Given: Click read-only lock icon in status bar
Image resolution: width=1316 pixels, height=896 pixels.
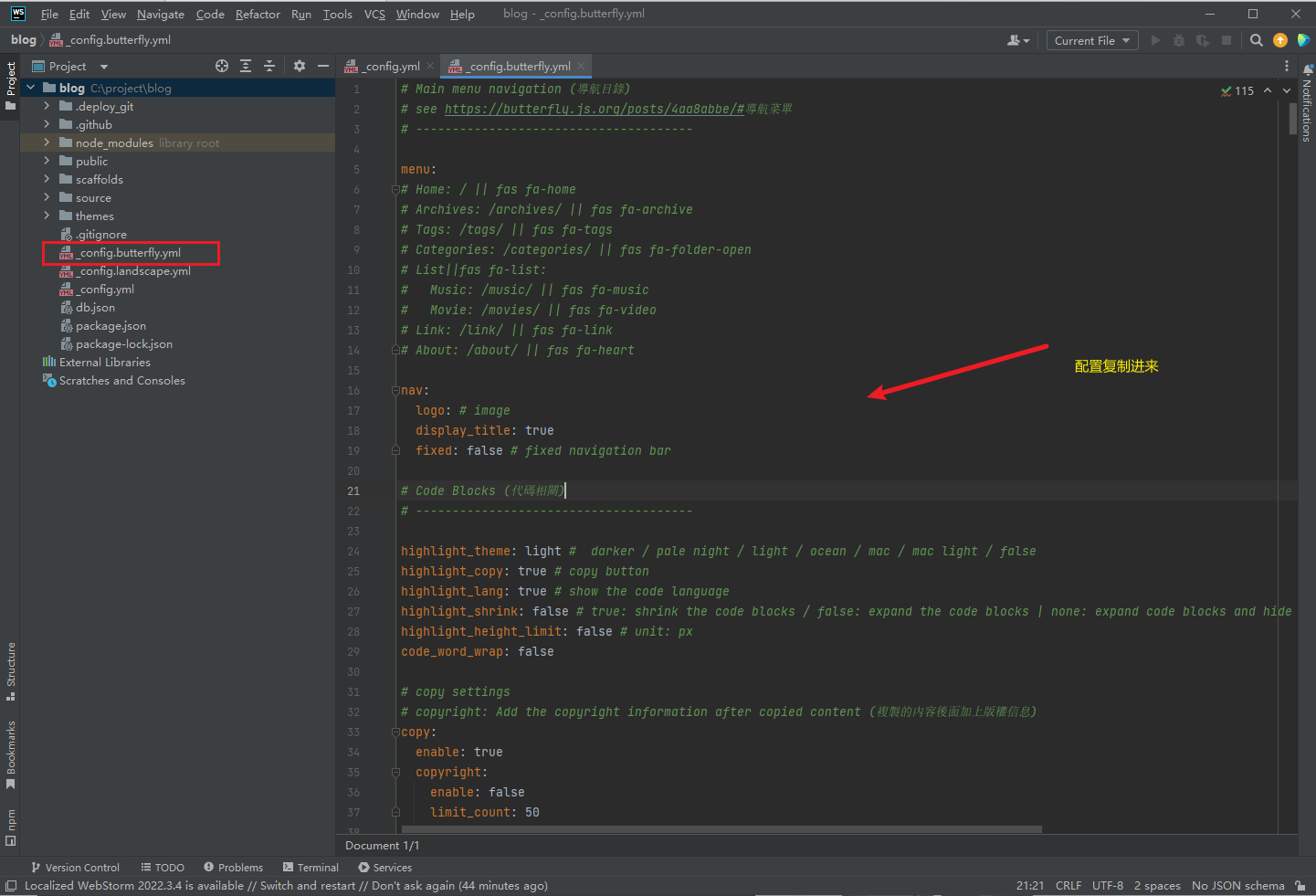Looking at the screenshot, I should coord(1300,885).
